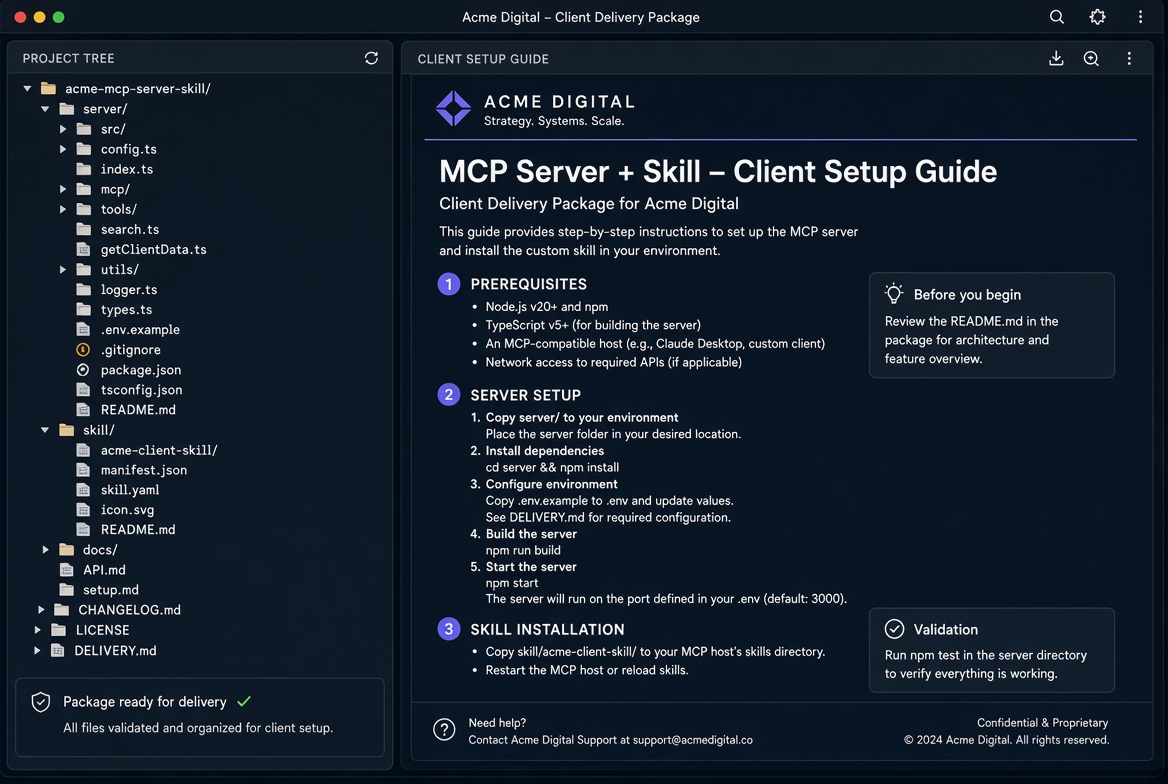Click the 'npm run build' command text

click(x=523, y=550)
